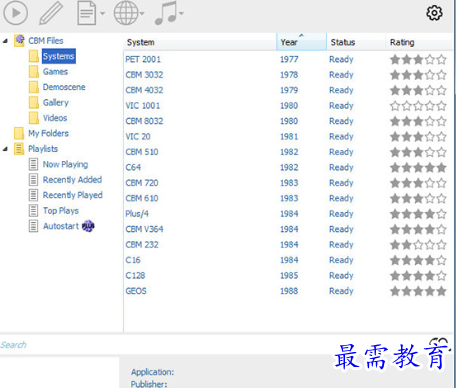
Task: Set PET 2001 rating to first star
Action: click(395, 60)
